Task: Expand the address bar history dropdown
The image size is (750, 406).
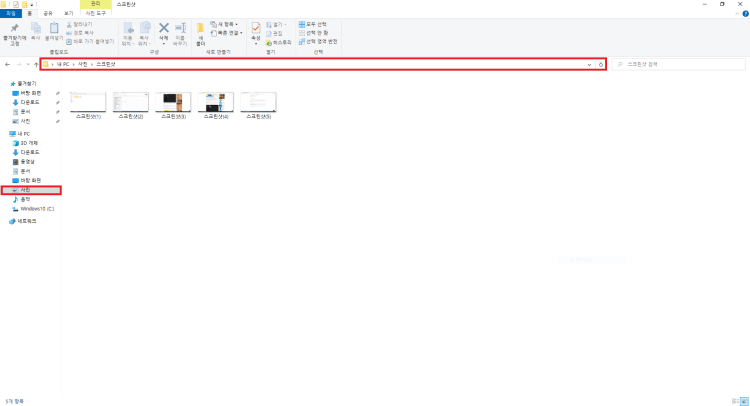Action: (589, 64)
